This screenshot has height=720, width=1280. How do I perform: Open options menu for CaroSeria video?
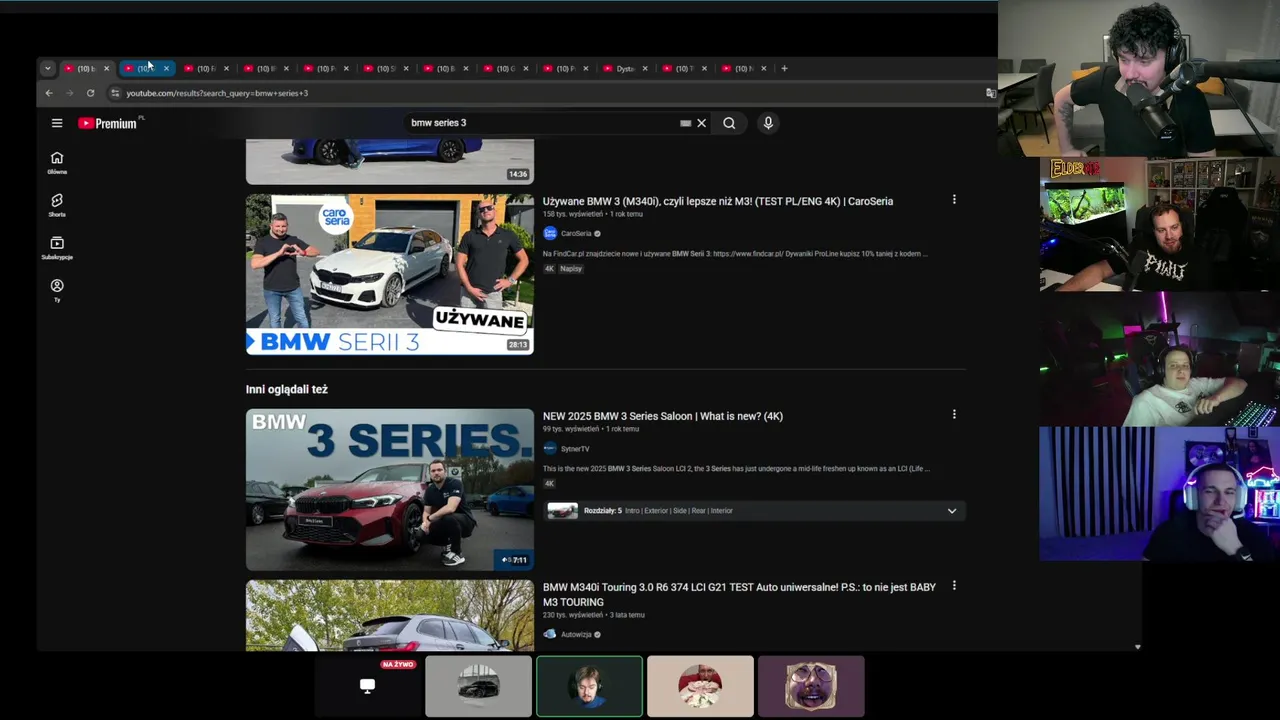tap(954, 200)
